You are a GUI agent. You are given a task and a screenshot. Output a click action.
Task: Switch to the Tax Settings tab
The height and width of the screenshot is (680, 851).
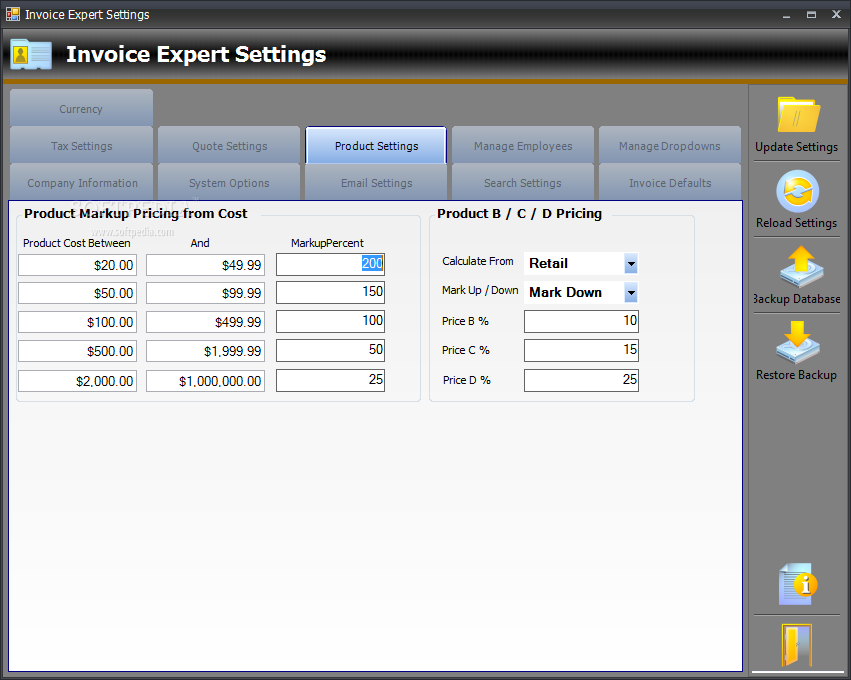click(81, 145)
